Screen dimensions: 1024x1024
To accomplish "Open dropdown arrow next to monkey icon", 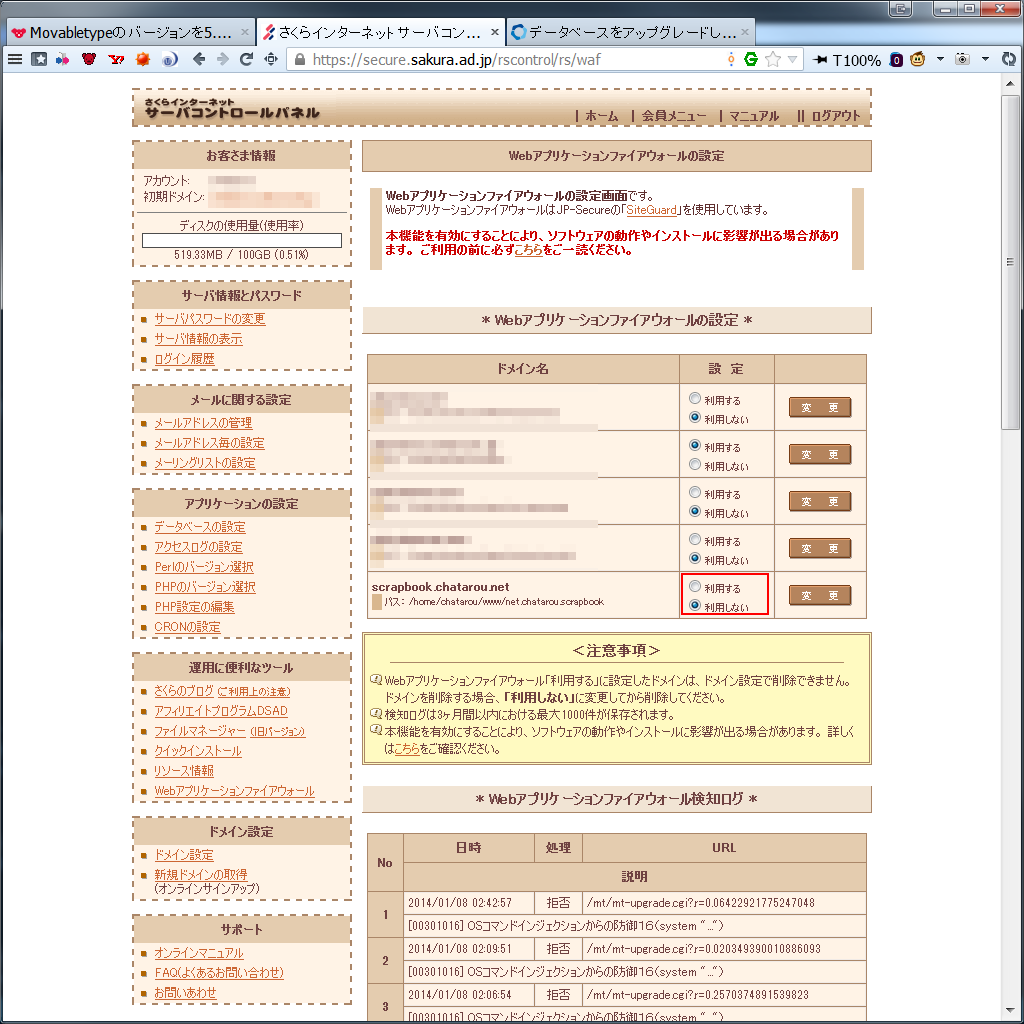I will point(940,59).
